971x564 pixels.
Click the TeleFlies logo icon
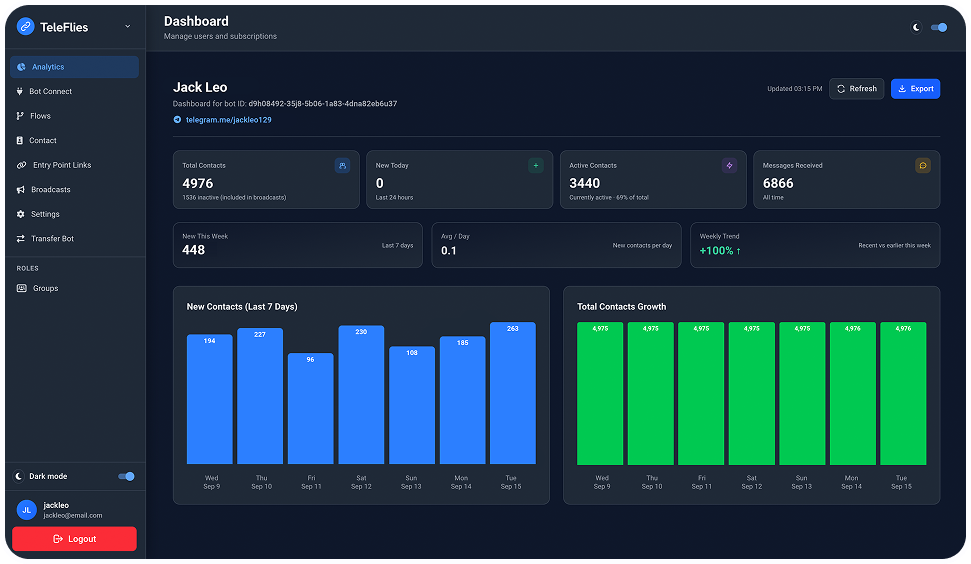(x=25, y=27)
